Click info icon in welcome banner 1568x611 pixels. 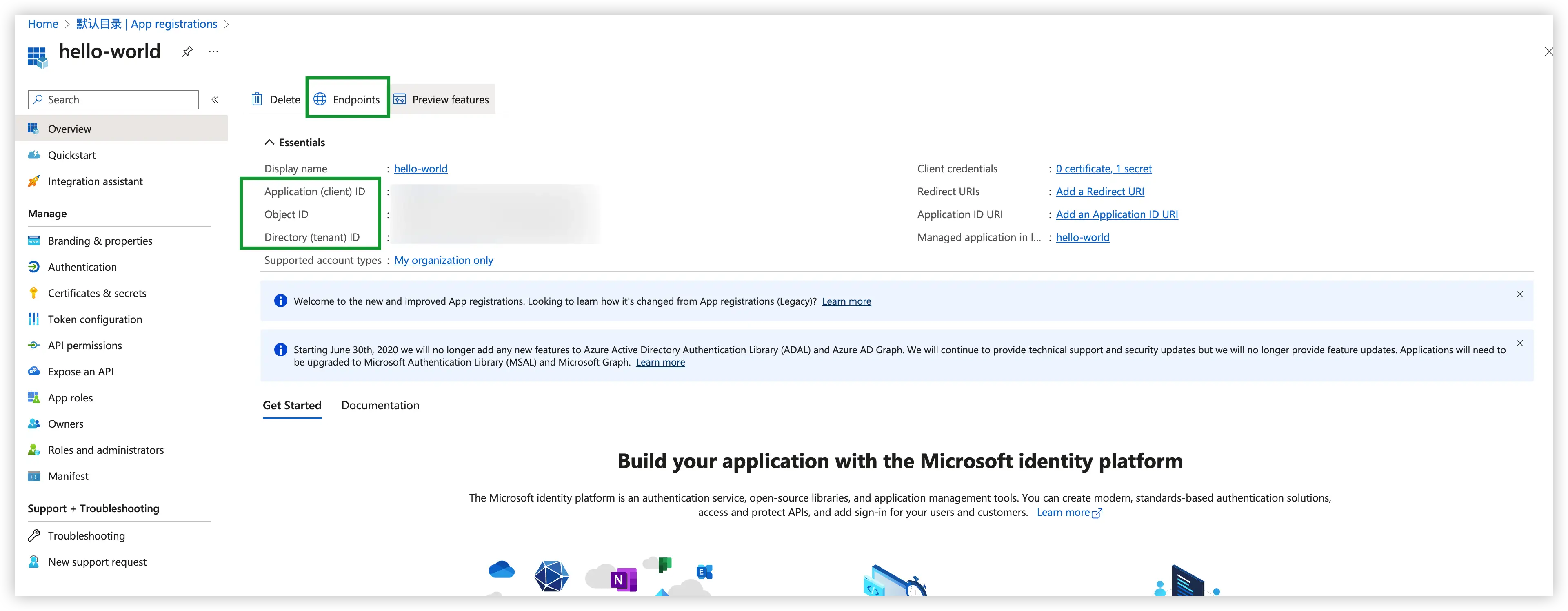pyautogui.click(x=280, y=300)
